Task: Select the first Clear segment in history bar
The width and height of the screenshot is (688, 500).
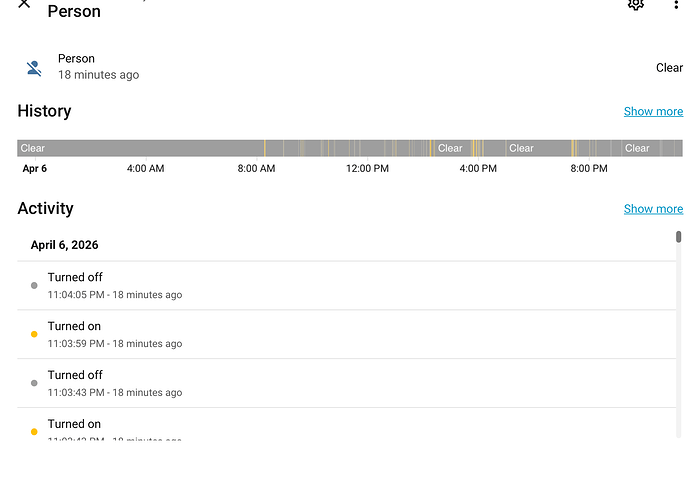Action: point(140,148)
